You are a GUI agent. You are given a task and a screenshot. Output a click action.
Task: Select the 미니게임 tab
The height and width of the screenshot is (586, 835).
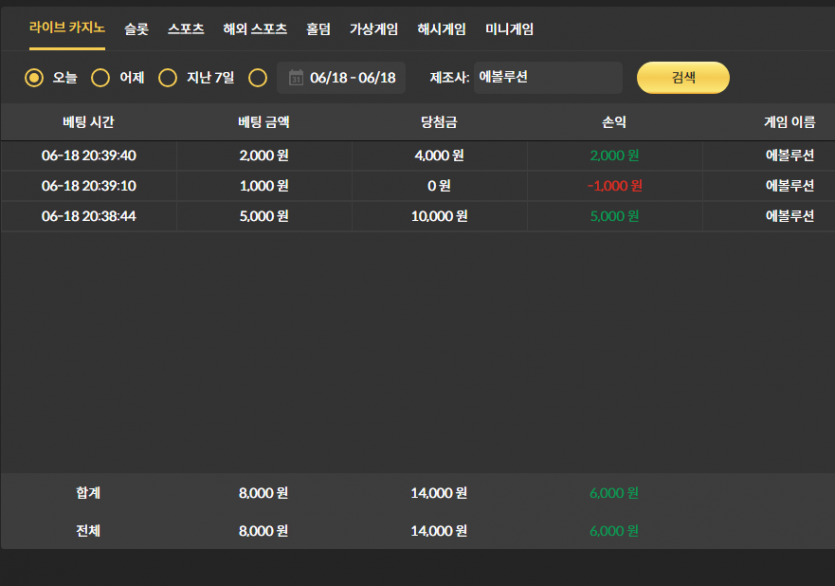click(x=510, y=29)
